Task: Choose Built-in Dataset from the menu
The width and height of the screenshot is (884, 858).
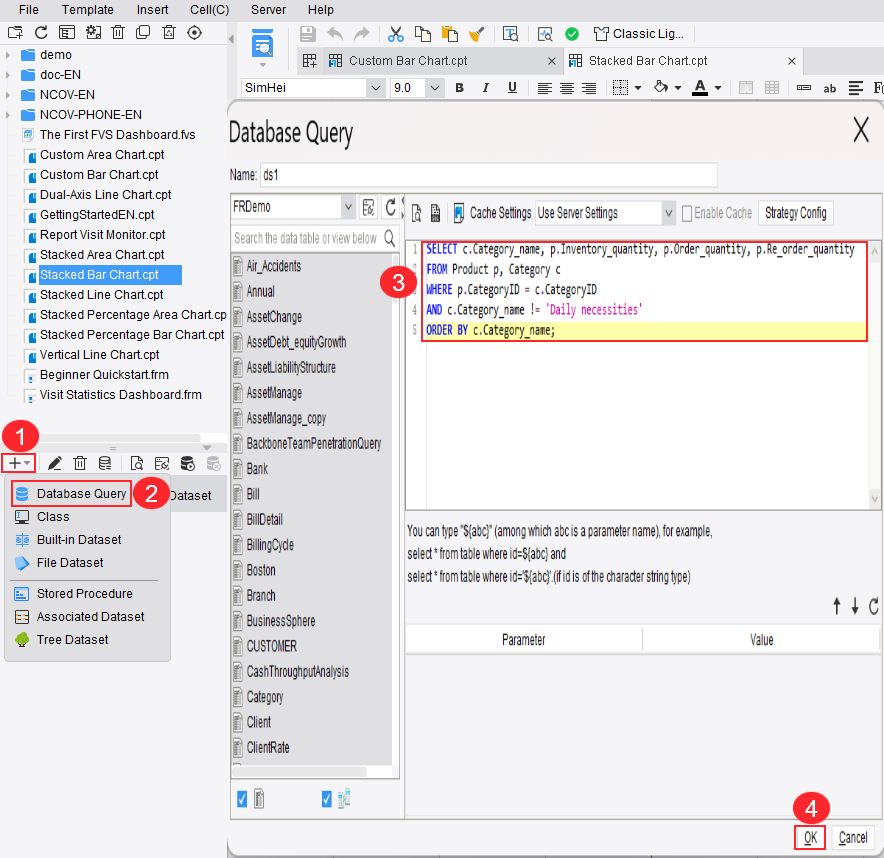Action: pyautogui.click(x=79, y=540)
